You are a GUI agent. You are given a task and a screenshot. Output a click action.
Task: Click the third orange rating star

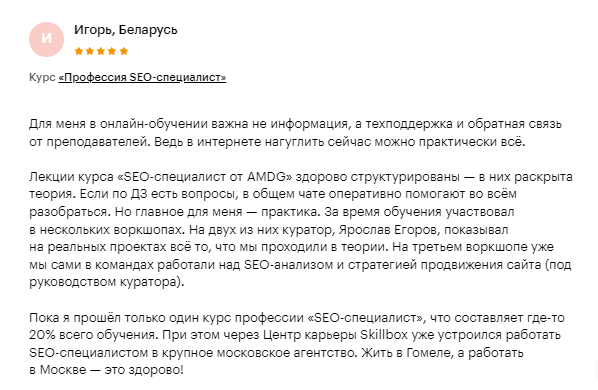click(x=101, y=51)
